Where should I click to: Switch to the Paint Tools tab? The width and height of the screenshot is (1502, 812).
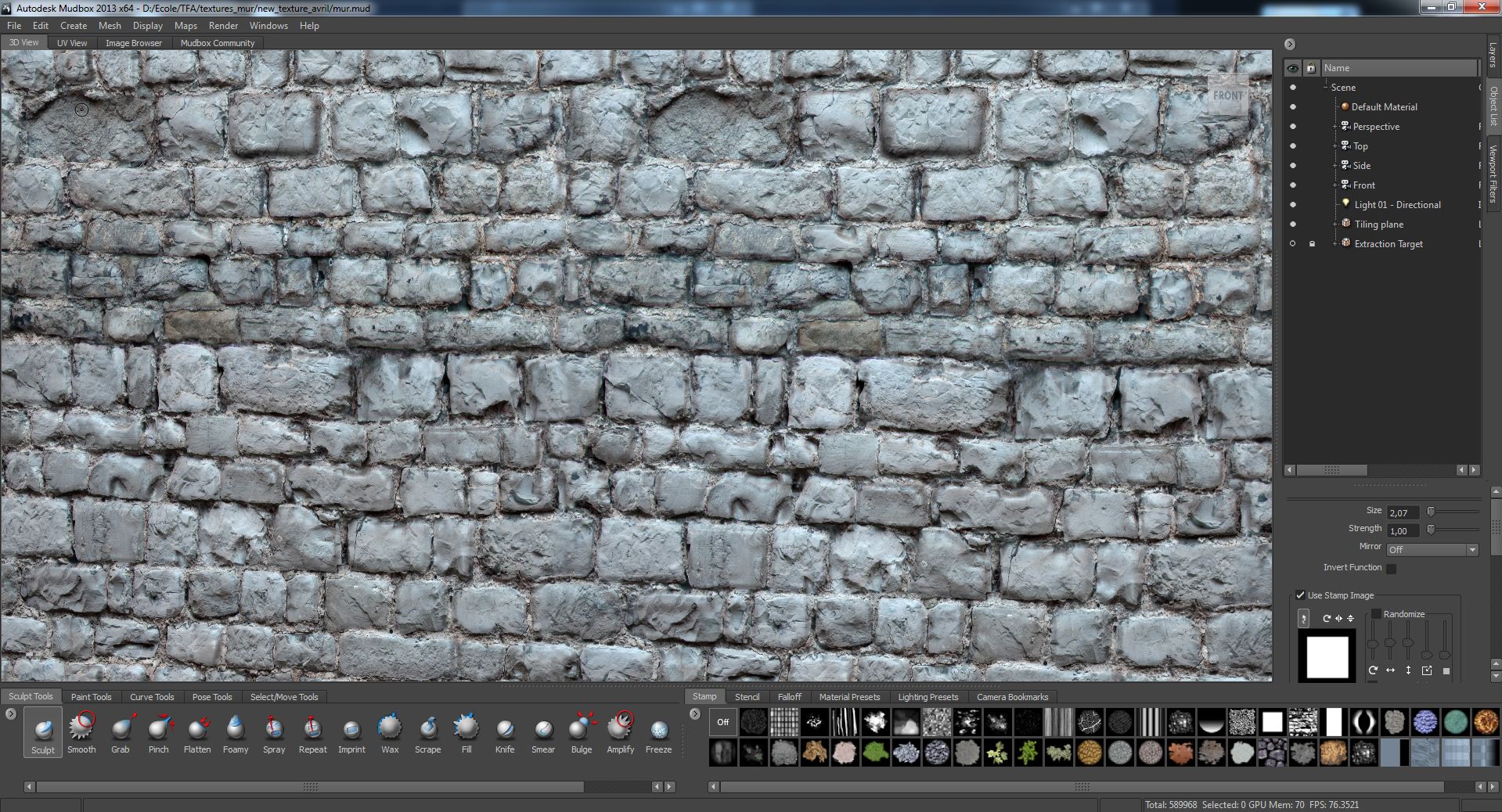pos(91,697)
